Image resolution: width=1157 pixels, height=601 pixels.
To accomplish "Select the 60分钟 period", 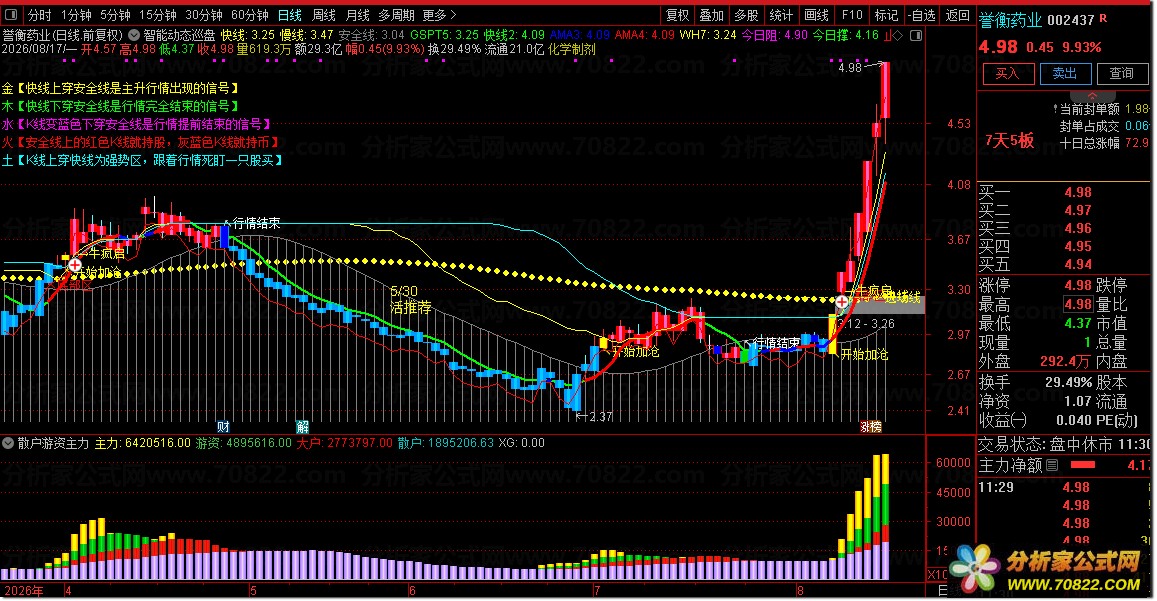I will coord(249,15).
